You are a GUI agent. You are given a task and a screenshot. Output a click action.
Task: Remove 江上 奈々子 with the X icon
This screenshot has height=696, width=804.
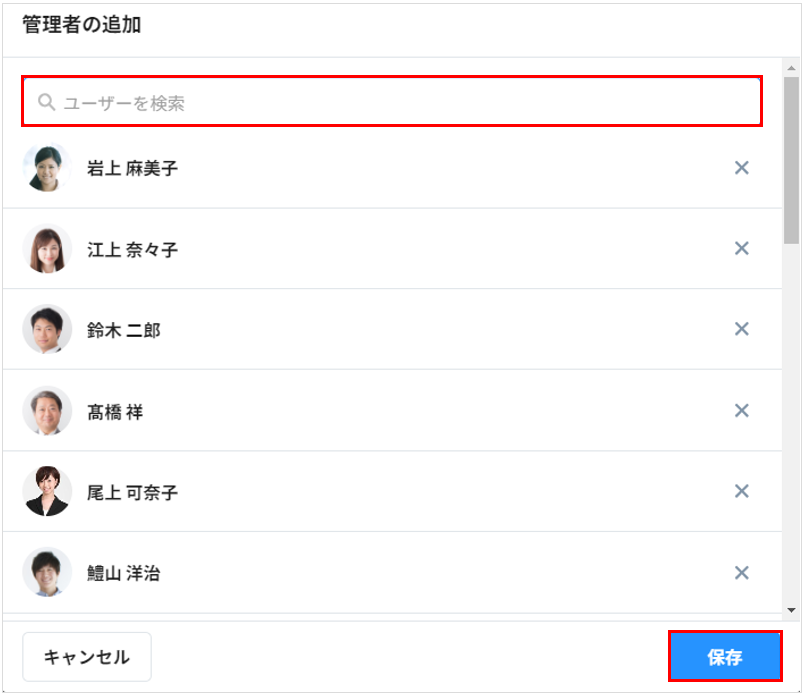pos(742,249)
